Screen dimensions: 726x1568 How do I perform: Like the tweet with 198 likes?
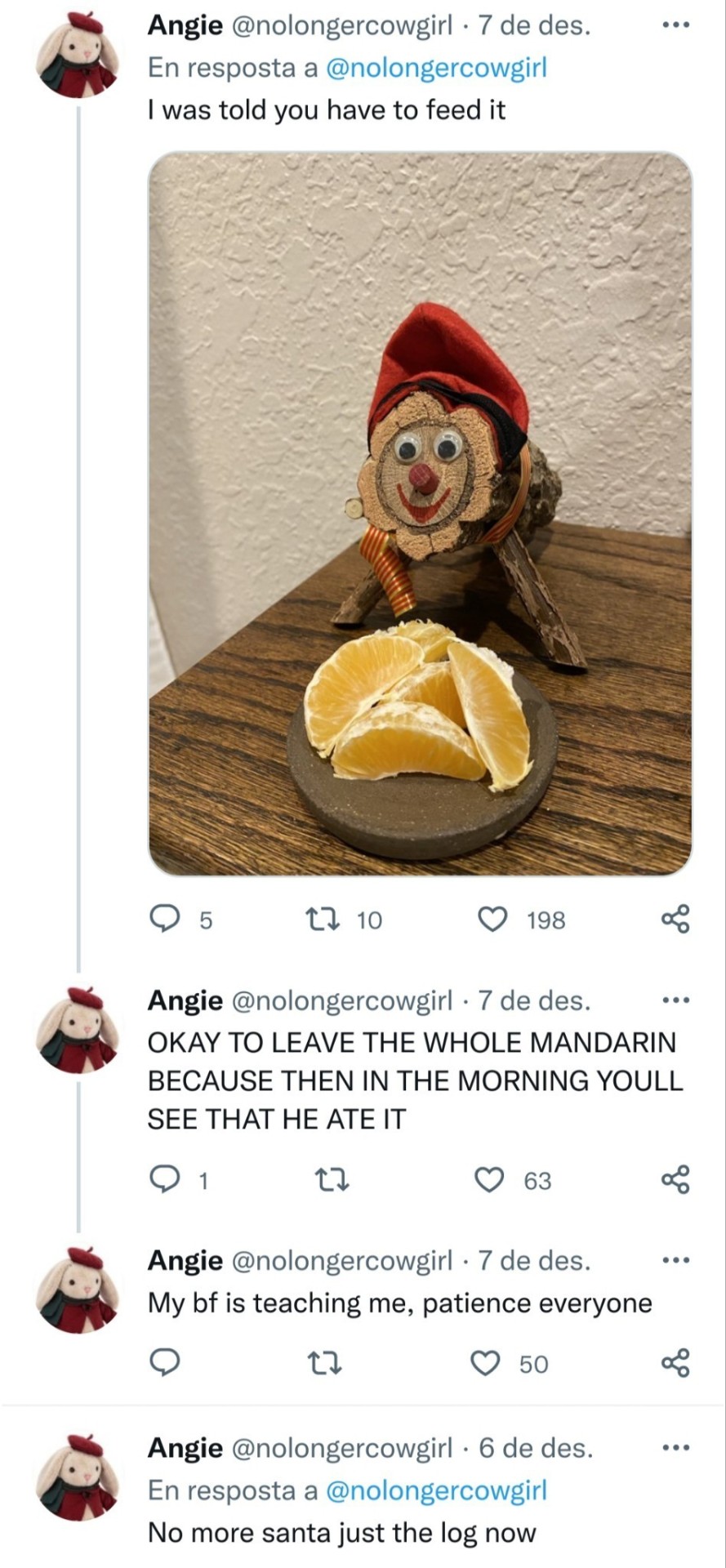coord(492,920)
